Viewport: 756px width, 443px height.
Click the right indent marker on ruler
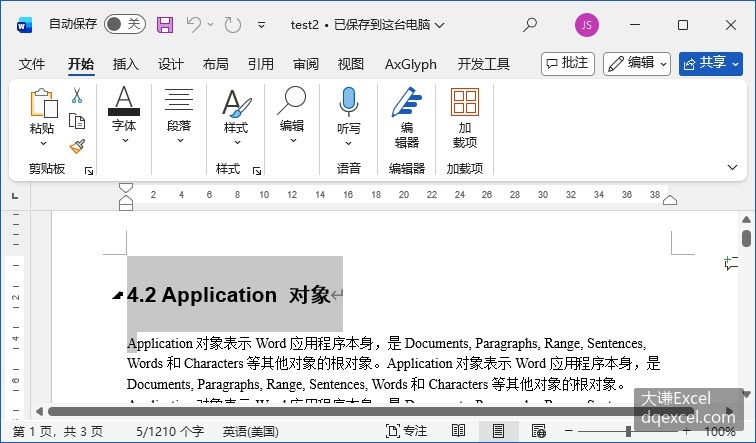(670, 200)
